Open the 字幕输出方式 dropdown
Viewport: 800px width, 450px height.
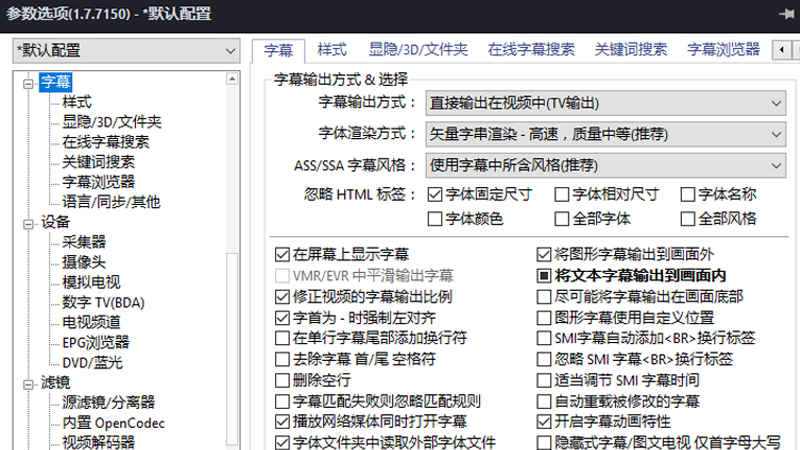(604, 102)
